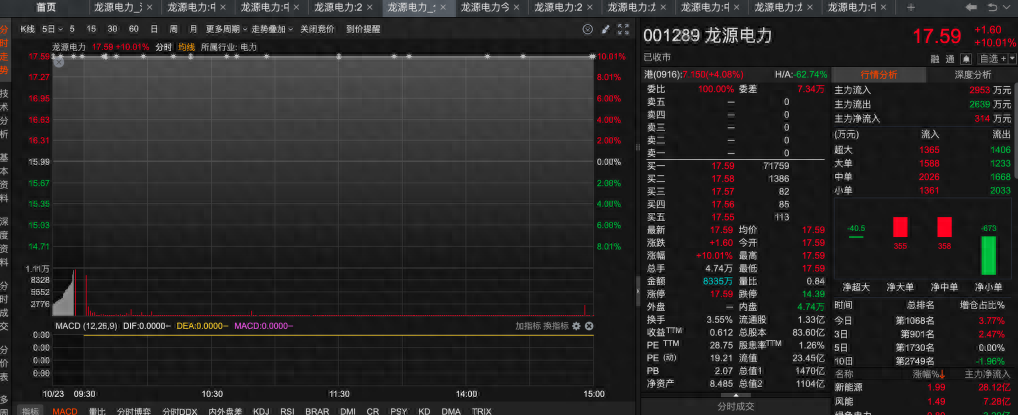Click the 加指标 add indicator button
This screenshot has width=1018, height=415.
(x=528, y=326)
